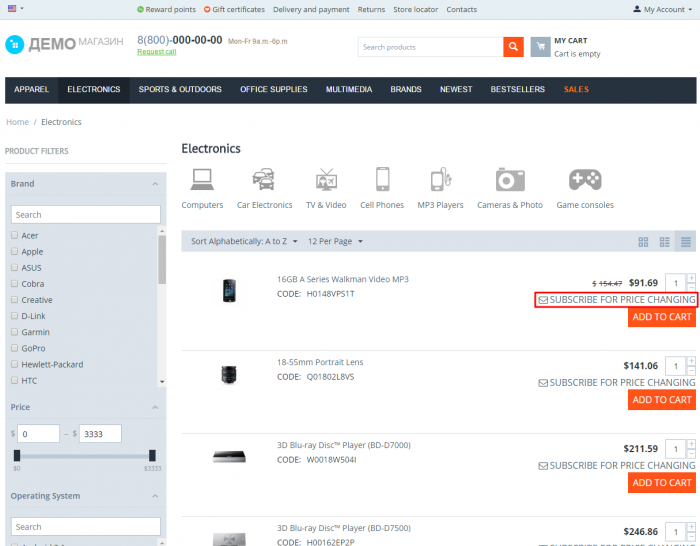Viewport: 700px width, 546px height.
Task: Open Office Supplies menu
Action: [274, 90]
